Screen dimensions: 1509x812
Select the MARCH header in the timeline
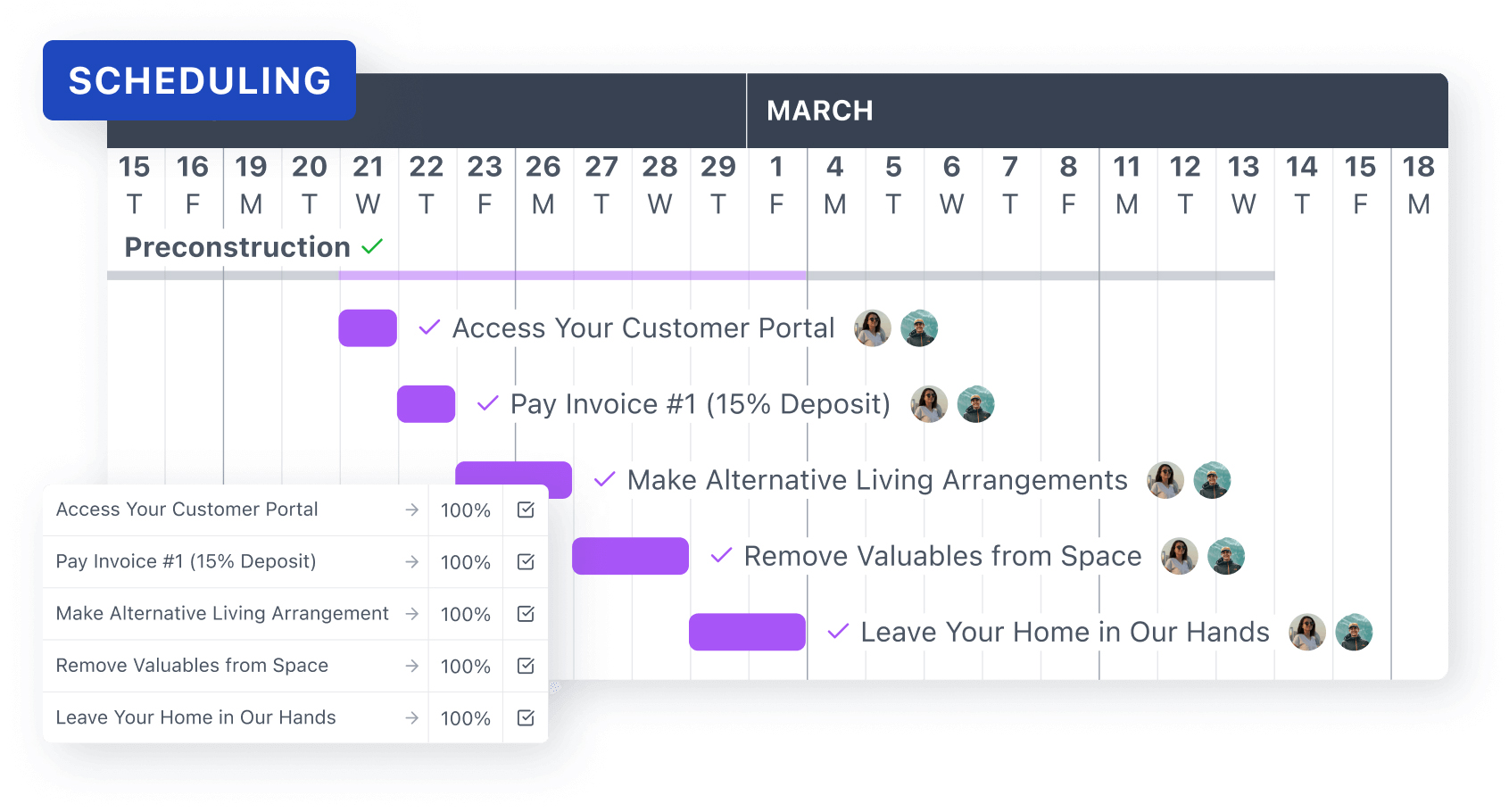pyautogui.click(x=819, y=110)
